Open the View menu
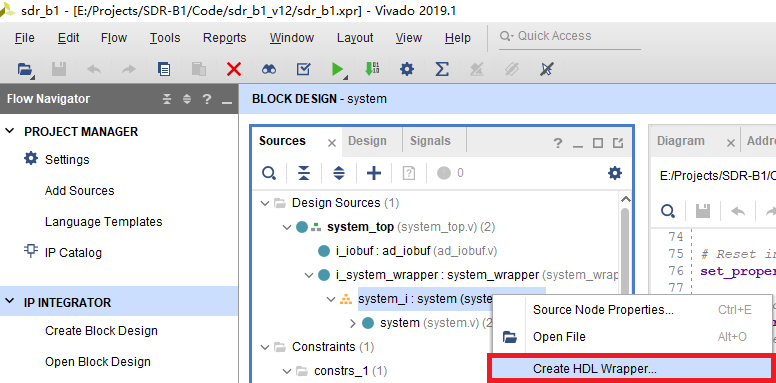Screen dimensions: 776x383 pos(409,38)
